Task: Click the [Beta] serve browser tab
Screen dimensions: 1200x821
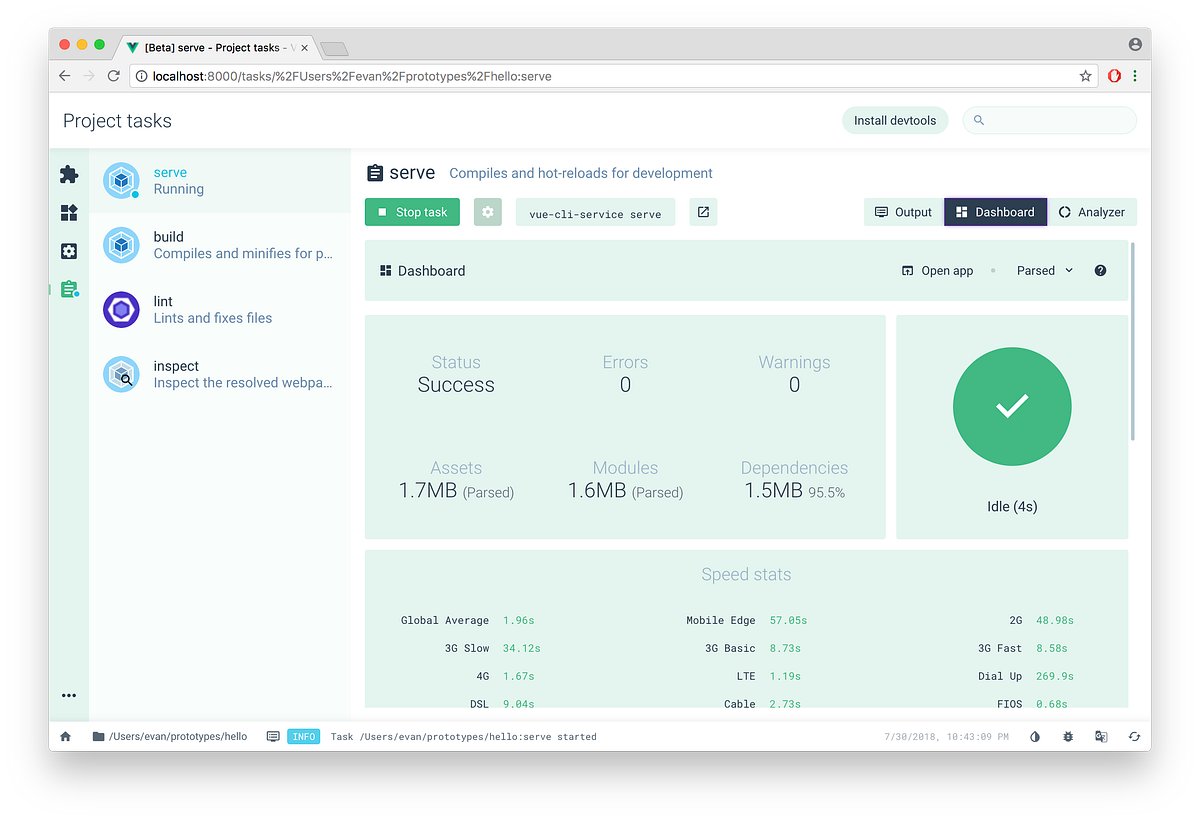Action: coord(216,47)
